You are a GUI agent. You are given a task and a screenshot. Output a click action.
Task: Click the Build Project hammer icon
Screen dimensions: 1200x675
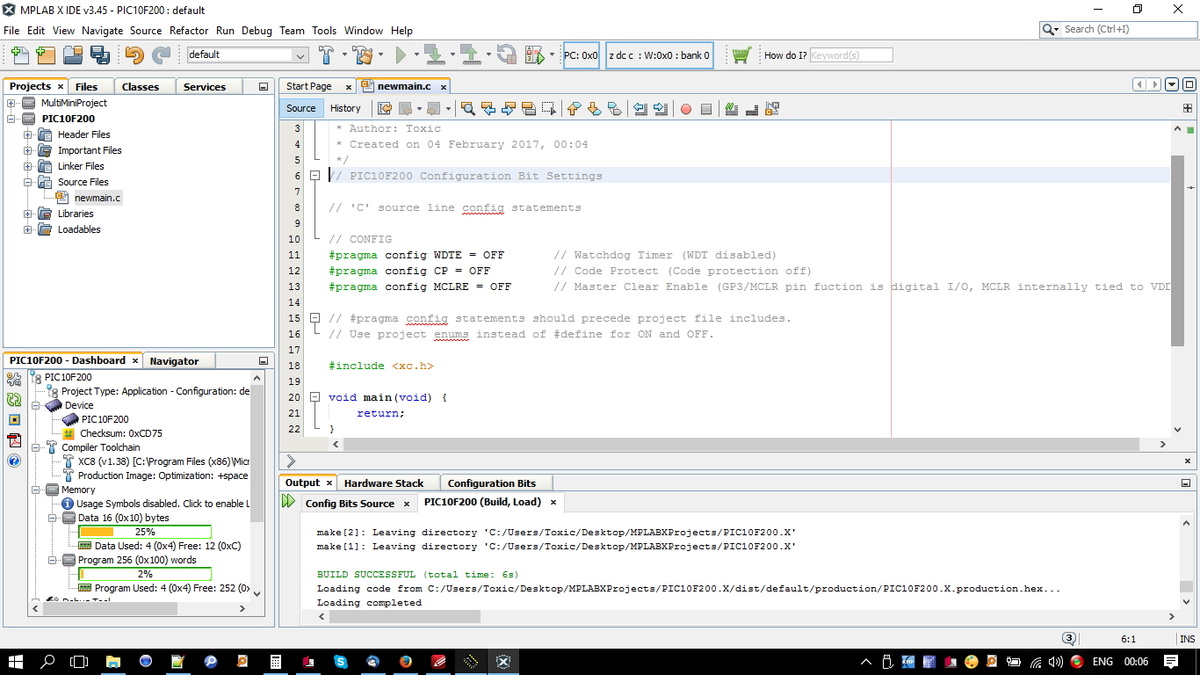[x=327, y=55]
